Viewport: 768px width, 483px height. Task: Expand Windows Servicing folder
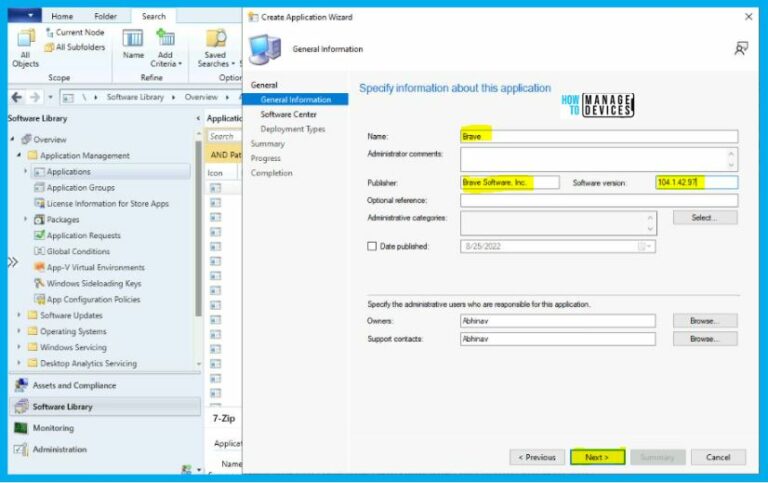tap(19, 347)
